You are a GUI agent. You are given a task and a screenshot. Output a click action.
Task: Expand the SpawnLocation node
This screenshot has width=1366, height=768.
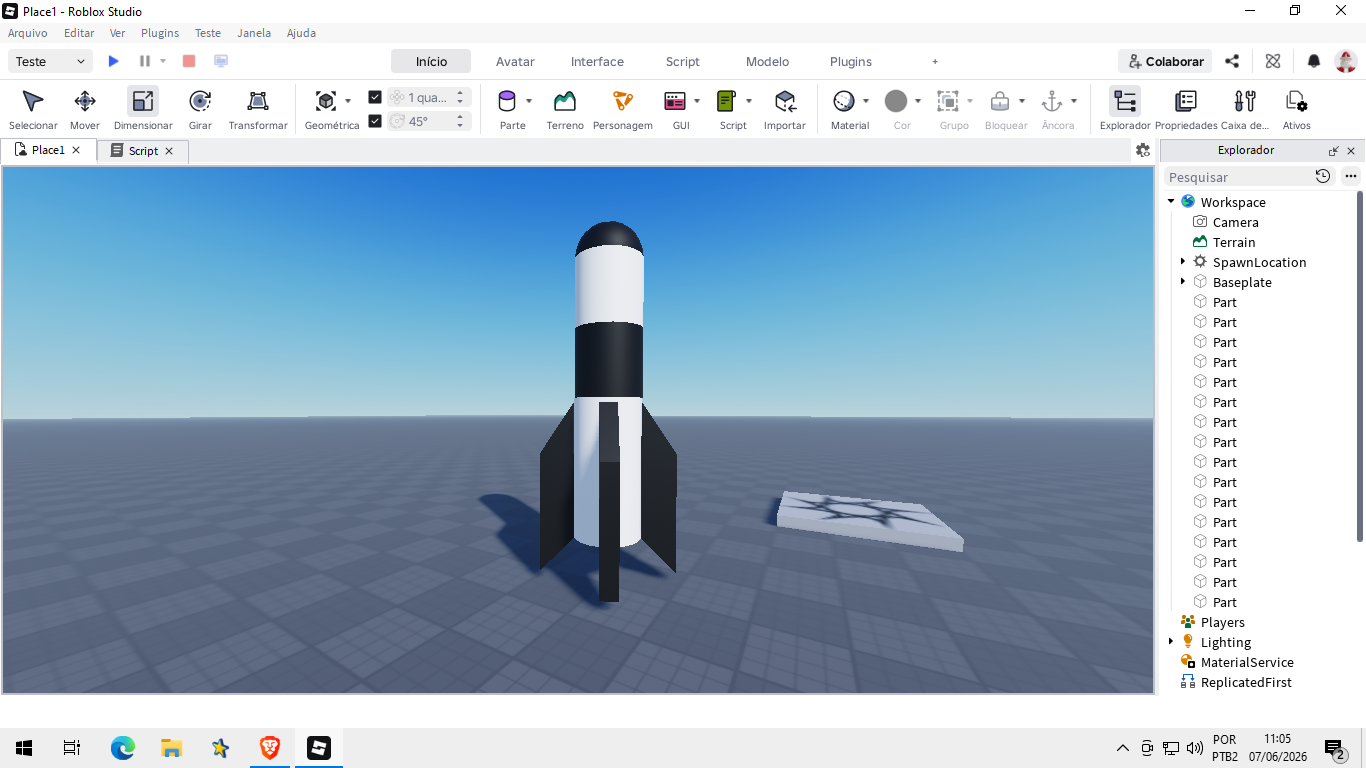1183,261
